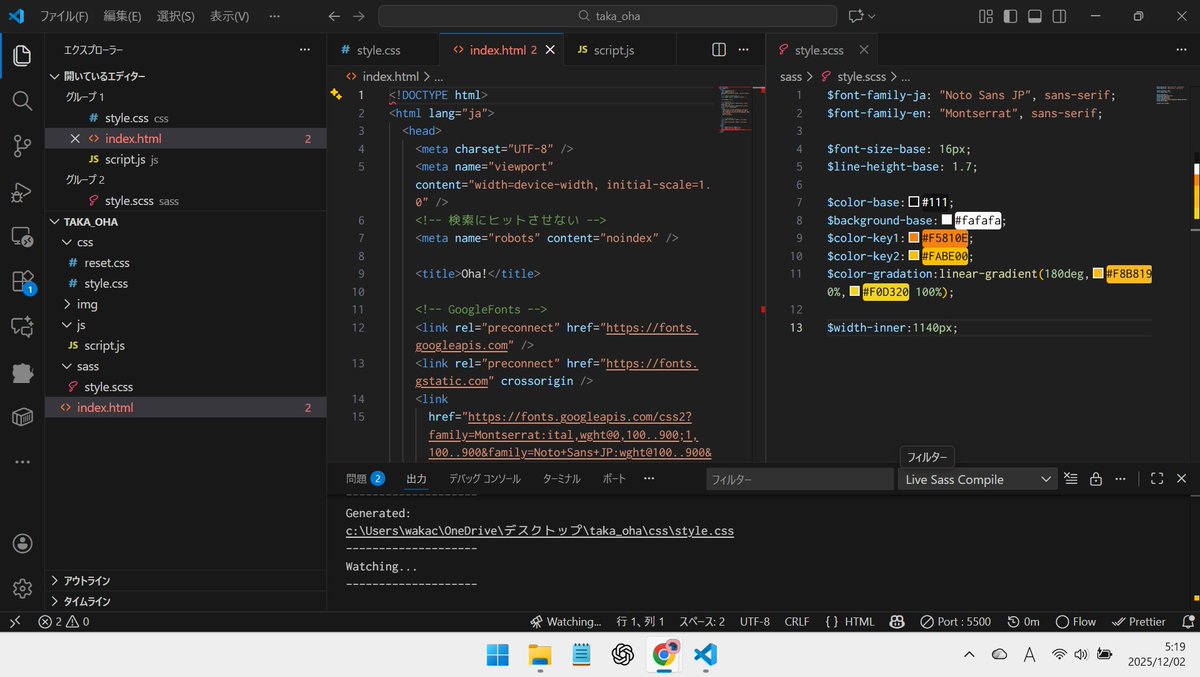Screen dimensions: 1200x677
Task: Open the ファイル(F) menu
Action: (x=64, y=16)
